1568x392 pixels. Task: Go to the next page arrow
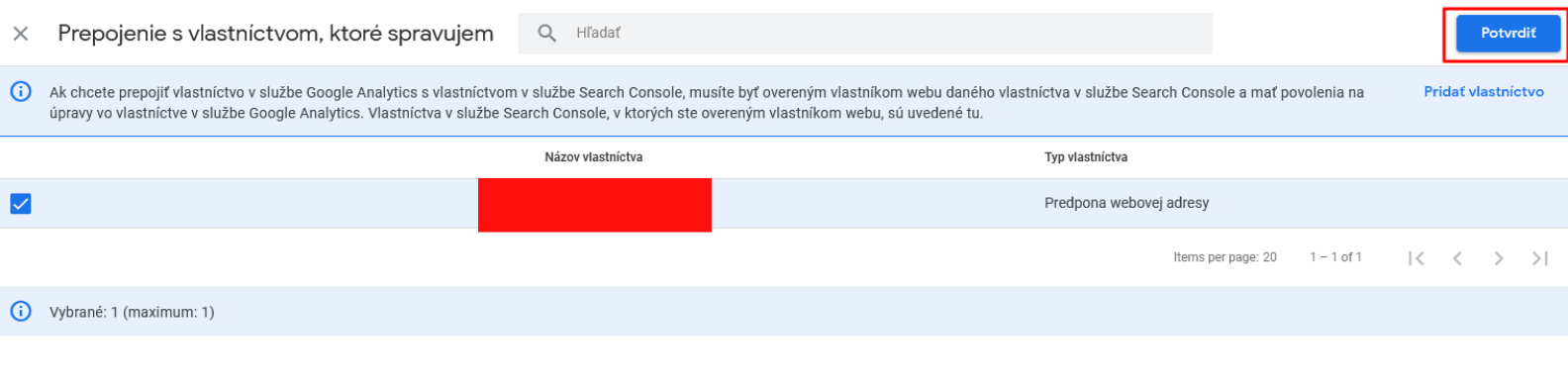(1499, 258)
